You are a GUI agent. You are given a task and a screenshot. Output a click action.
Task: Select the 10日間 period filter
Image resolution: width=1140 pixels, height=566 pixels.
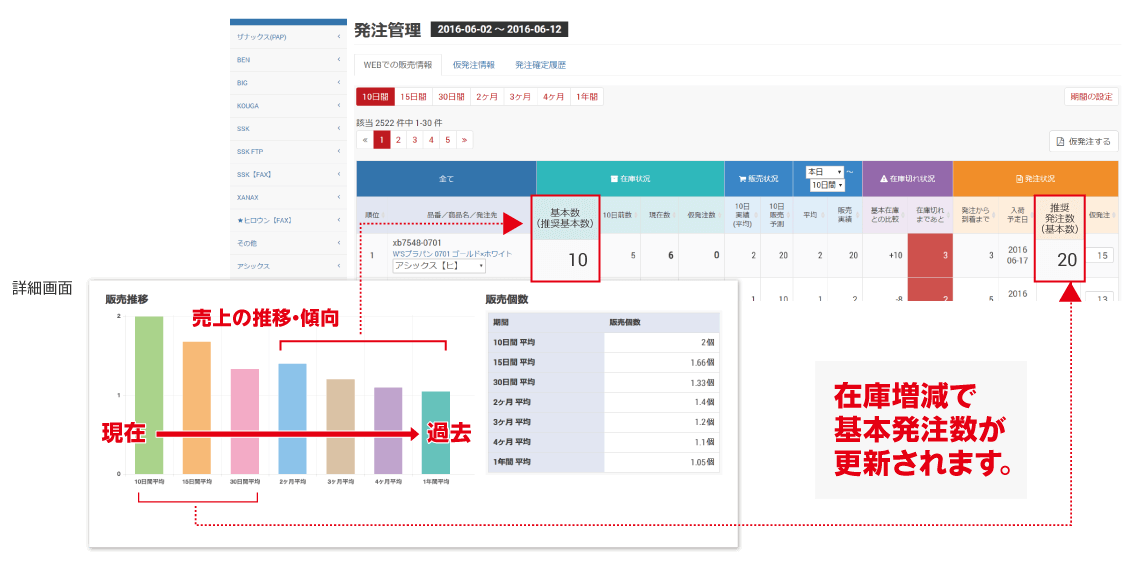click(375, 97)
